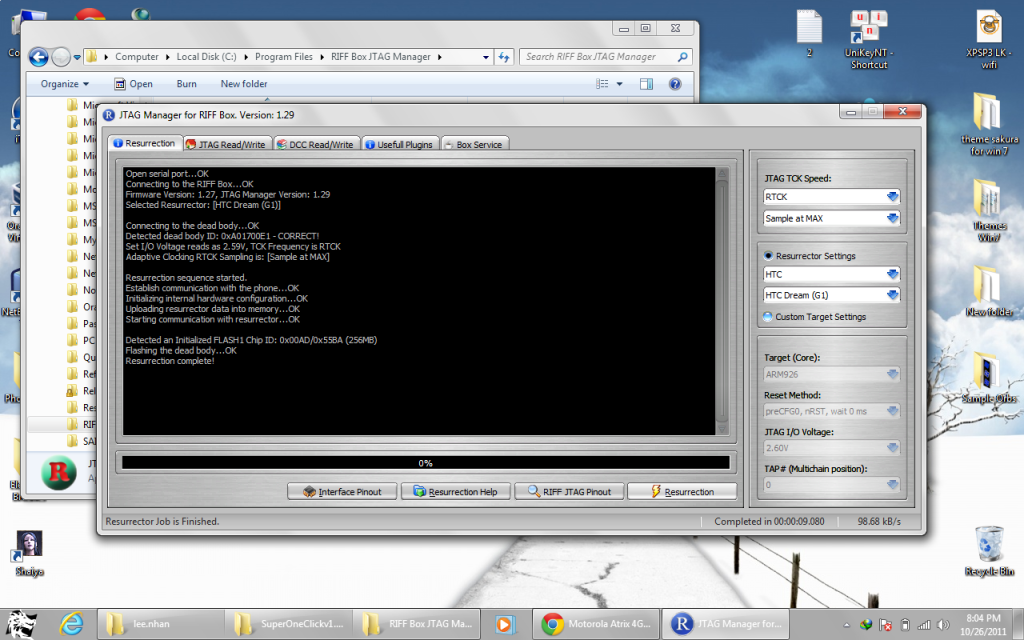The height and width of the screenshot is (640, 1024).
Task: Create a New folder in Explorer
Action: [x=244, y=84]
